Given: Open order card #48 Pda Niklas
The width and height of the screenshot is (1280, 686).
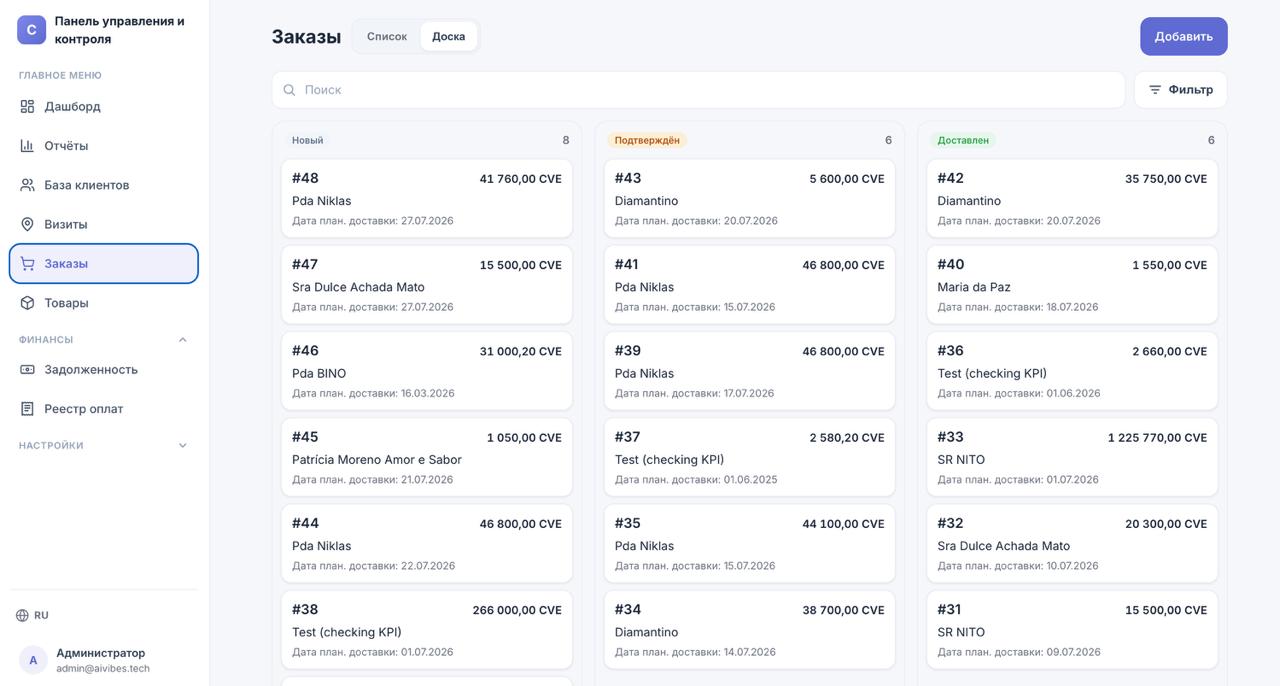Looking at the screenshot, I should [427, 198].
